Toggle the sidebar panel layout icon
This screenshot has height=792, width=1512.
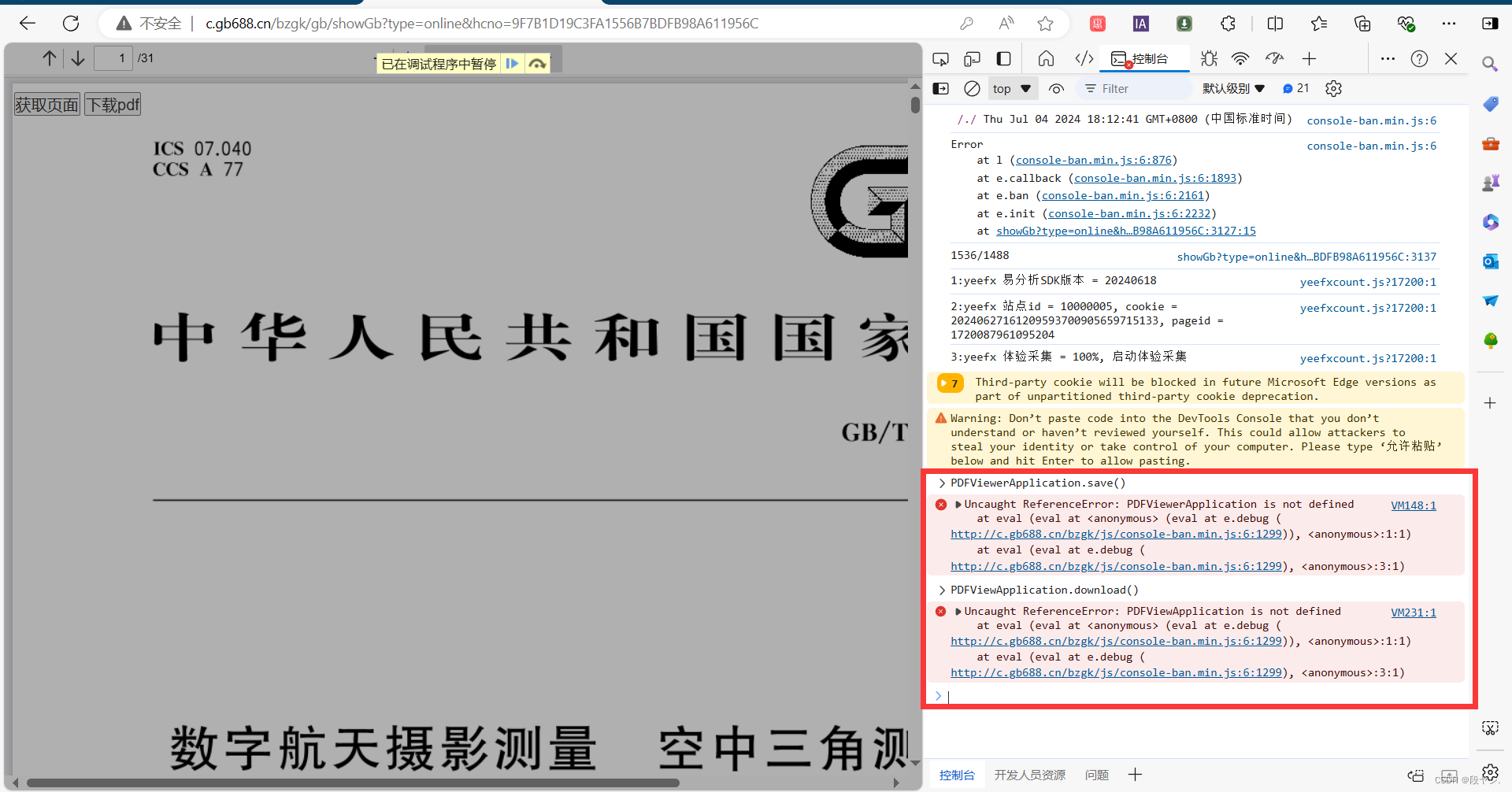click(x=1002, y=58)
